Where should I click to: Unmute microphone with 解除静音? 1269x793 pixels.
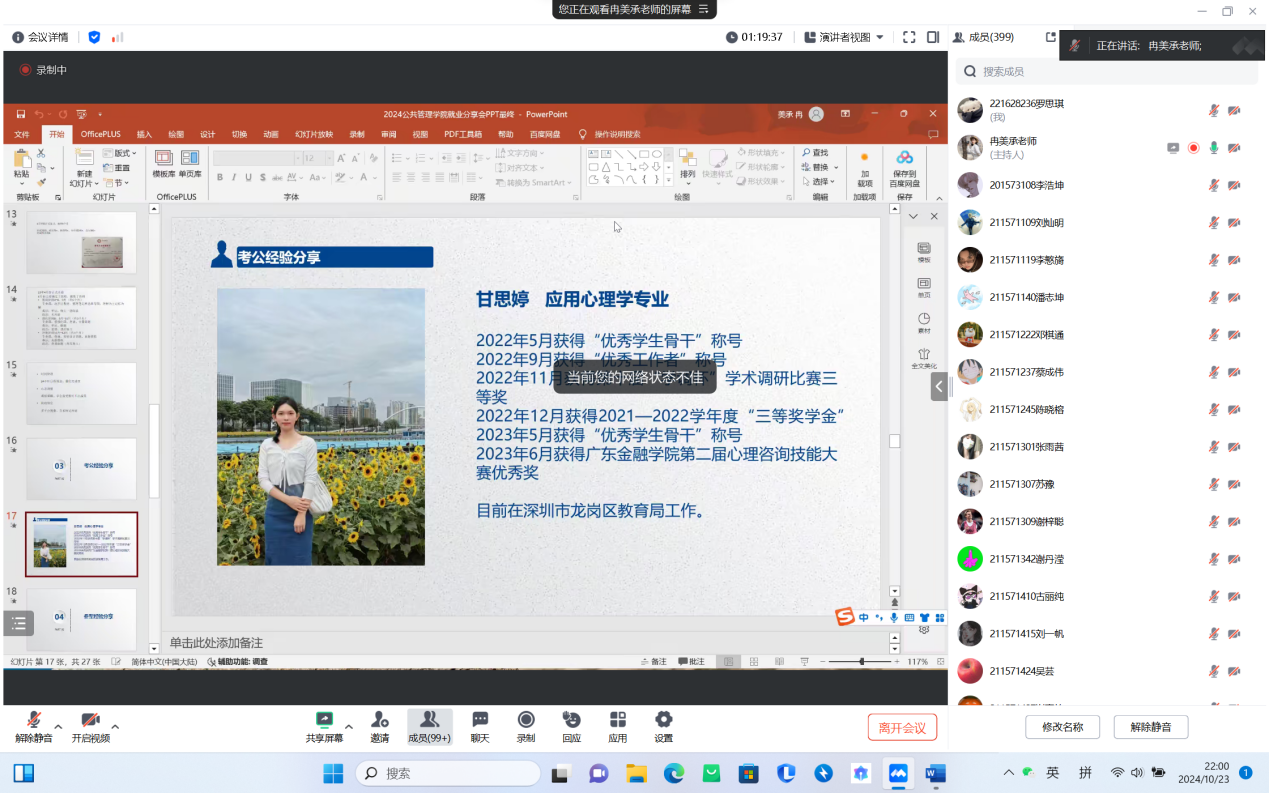33,726
